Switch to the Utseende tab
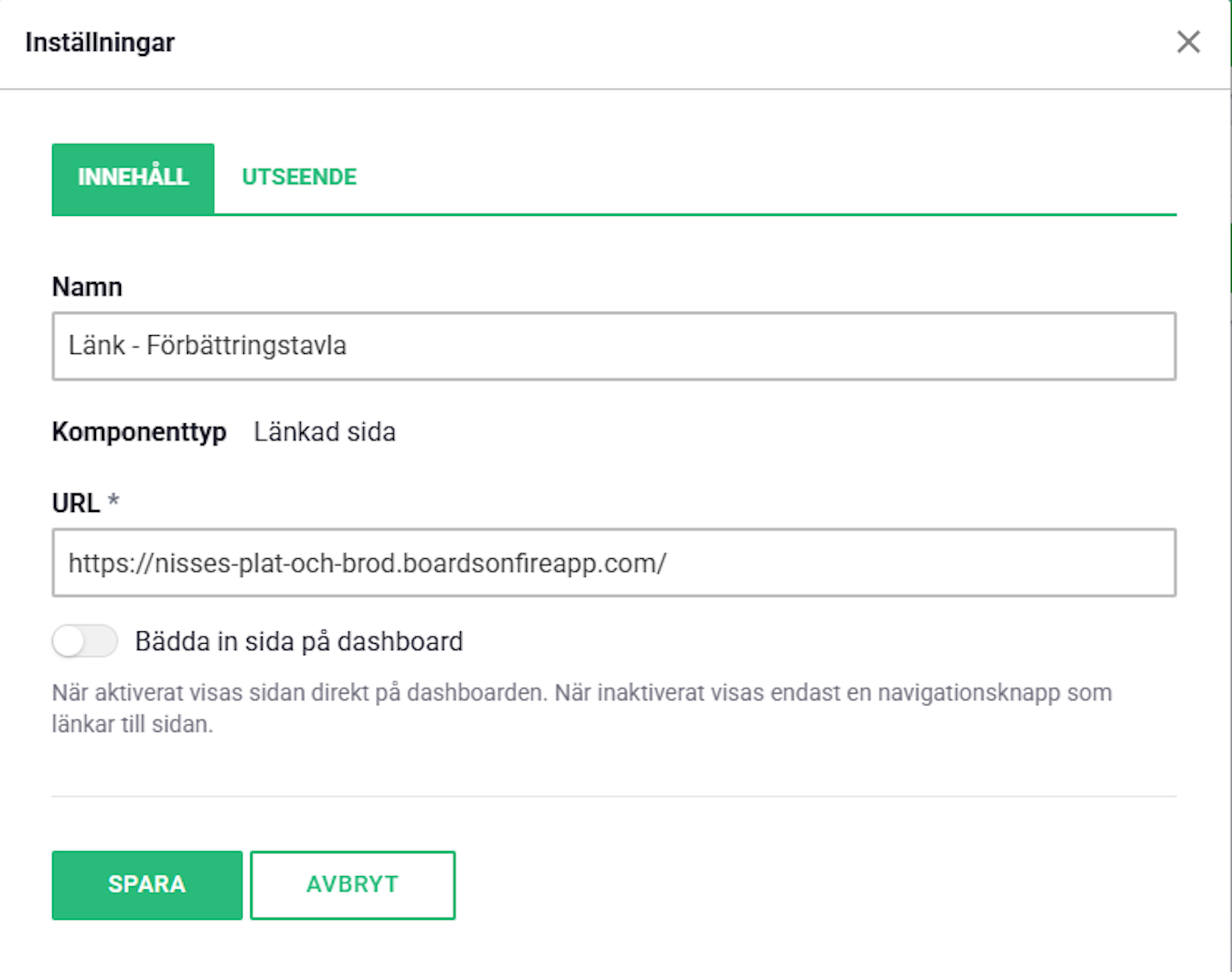Screen dimensions: 1232x972 299,177
